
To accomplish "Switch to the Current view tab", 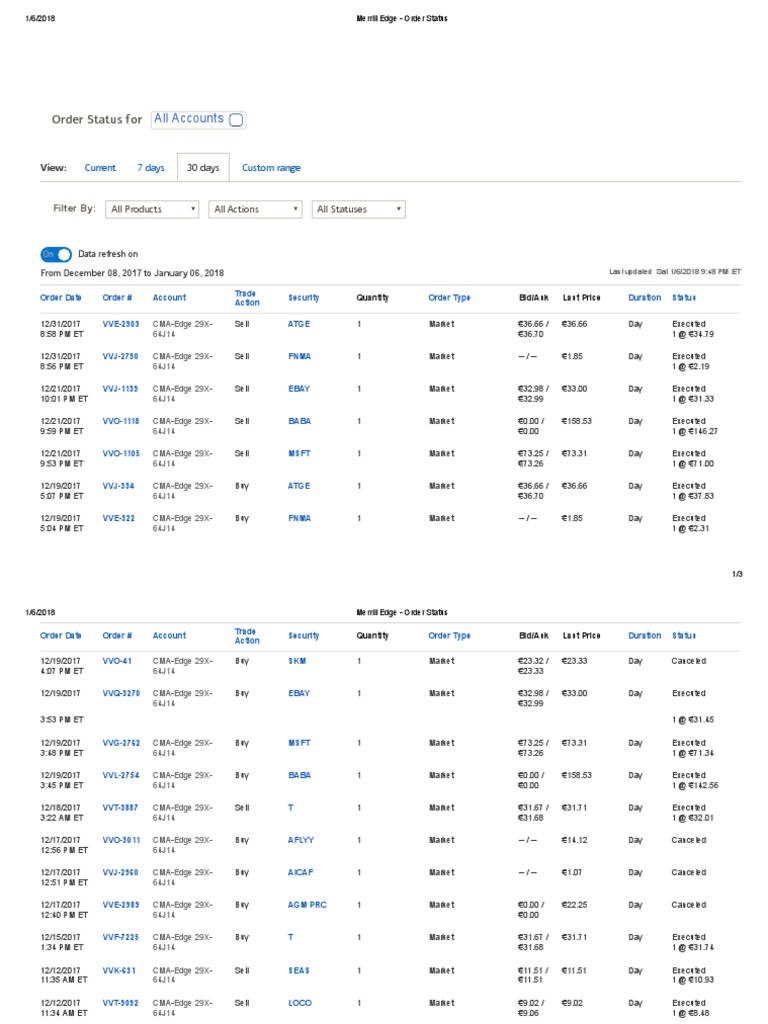I will [x=100, y=168].
